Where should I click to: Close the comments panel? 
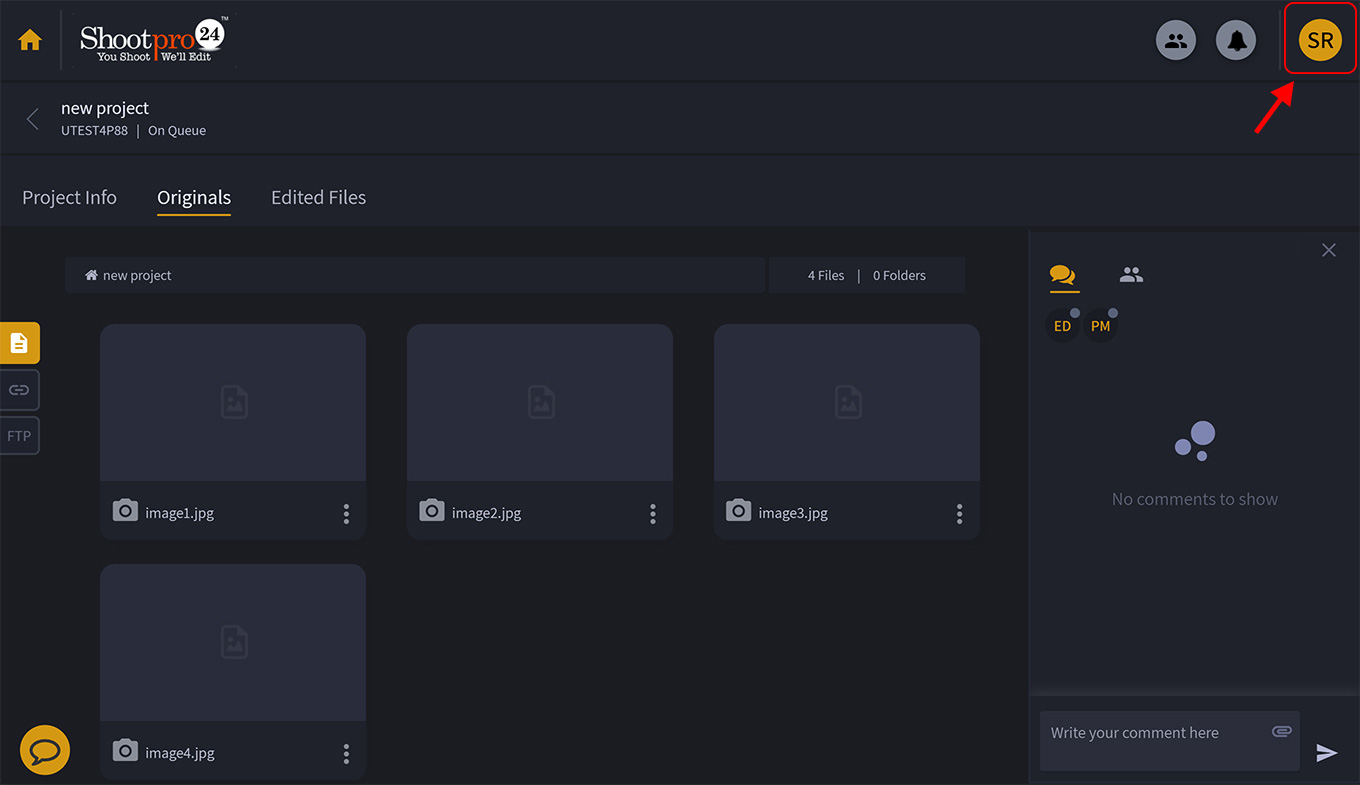(x=1328, y=250)
